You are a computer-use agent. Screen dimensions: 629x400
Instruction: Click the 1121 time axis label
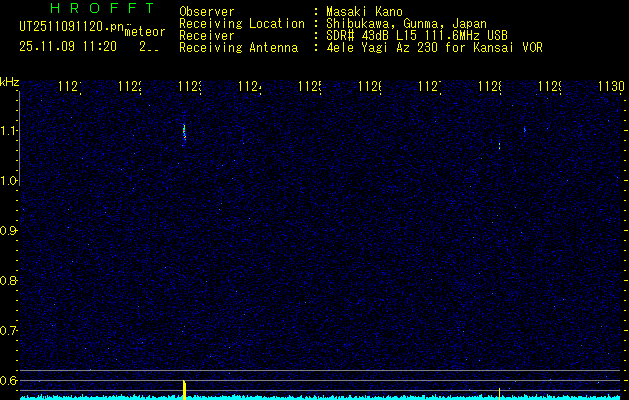pos(71,86)
